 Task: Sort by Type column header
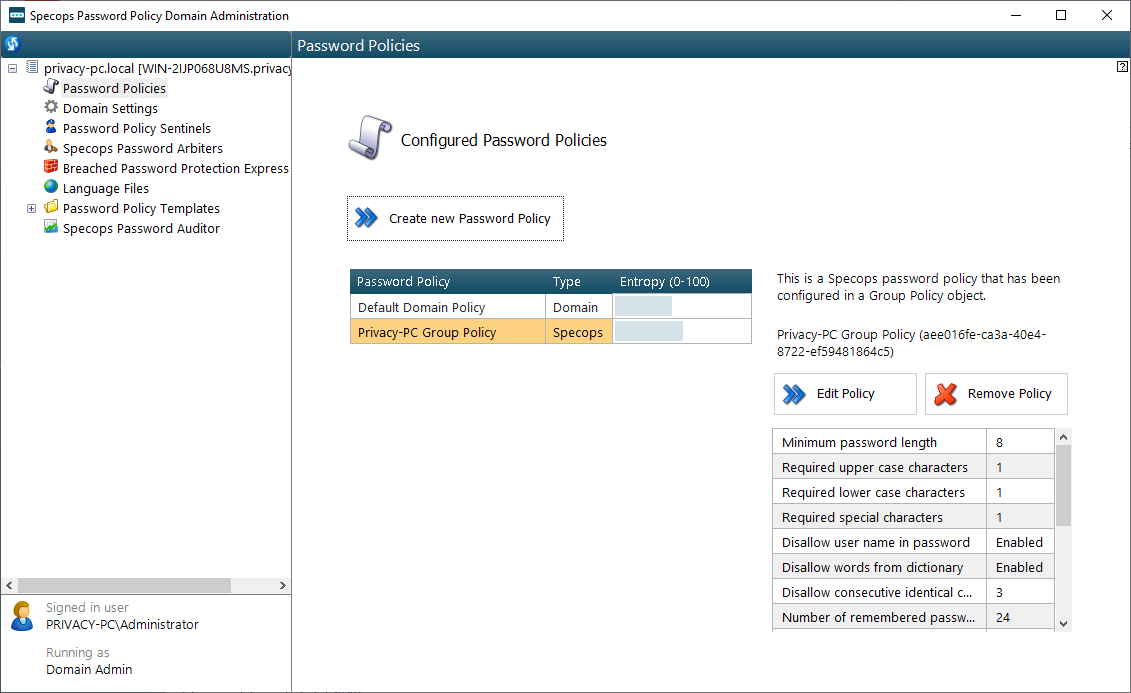pyautogui.click(x=579, y=281)
